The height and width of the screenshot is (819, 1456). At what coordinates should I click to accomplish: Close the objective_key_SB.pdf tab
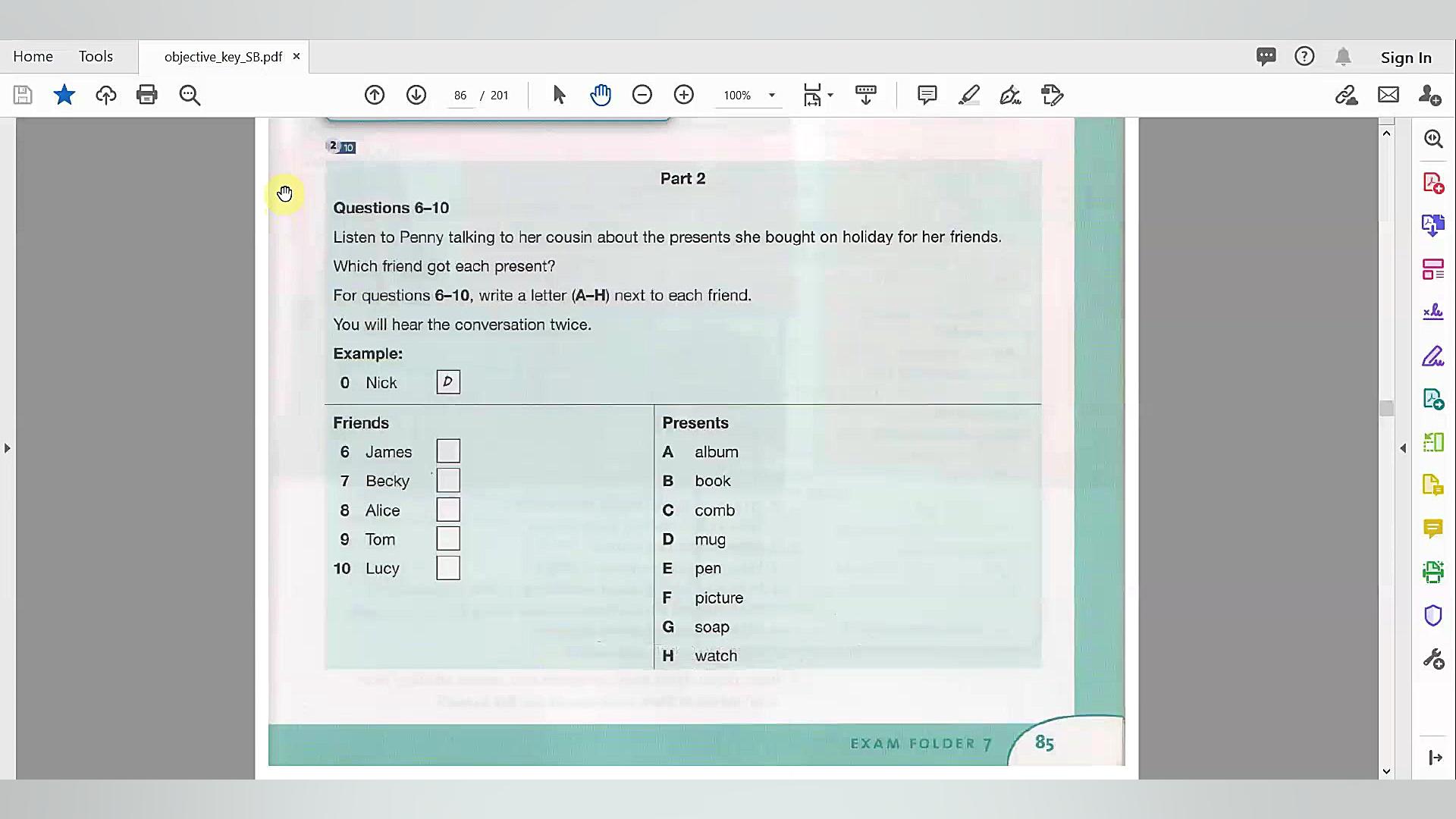click(297, 57)
